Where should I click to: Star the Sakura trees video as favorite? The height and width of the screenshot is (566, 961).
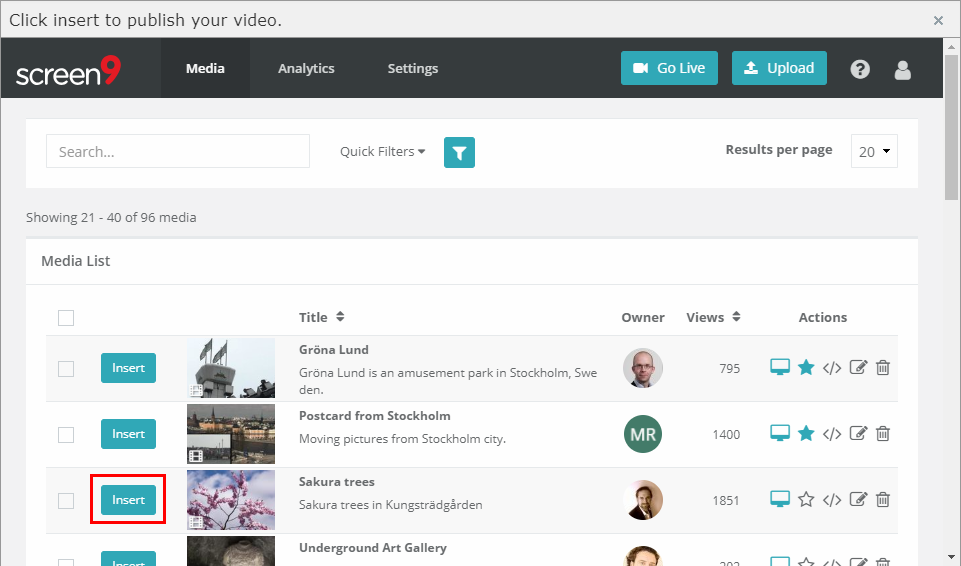coord(806,500)
